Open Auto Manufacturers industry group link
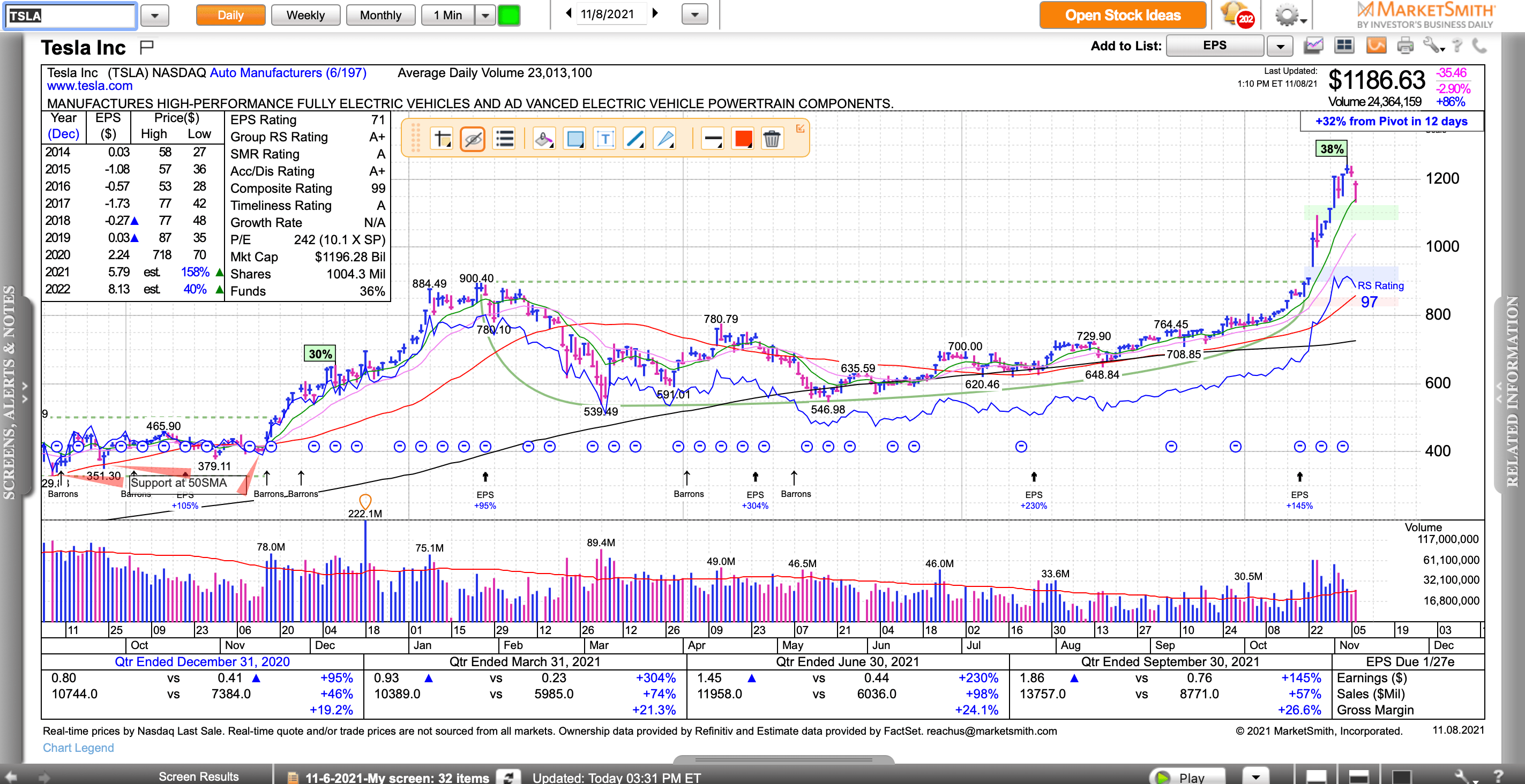This screenshot has width=1525, height=784. coord(288,73)
